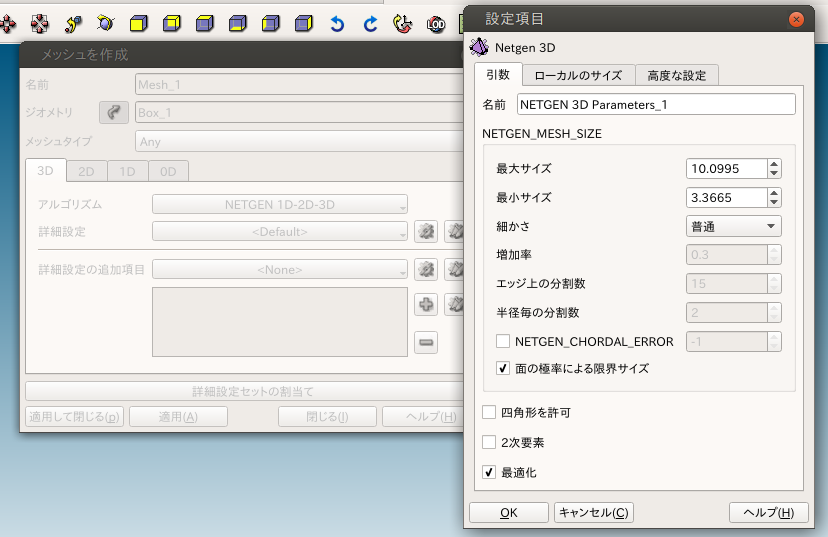This screenshot has width=828, height=537.
Task: Click 適用(A) button in mesh dialog
Action: pos(178,417)
